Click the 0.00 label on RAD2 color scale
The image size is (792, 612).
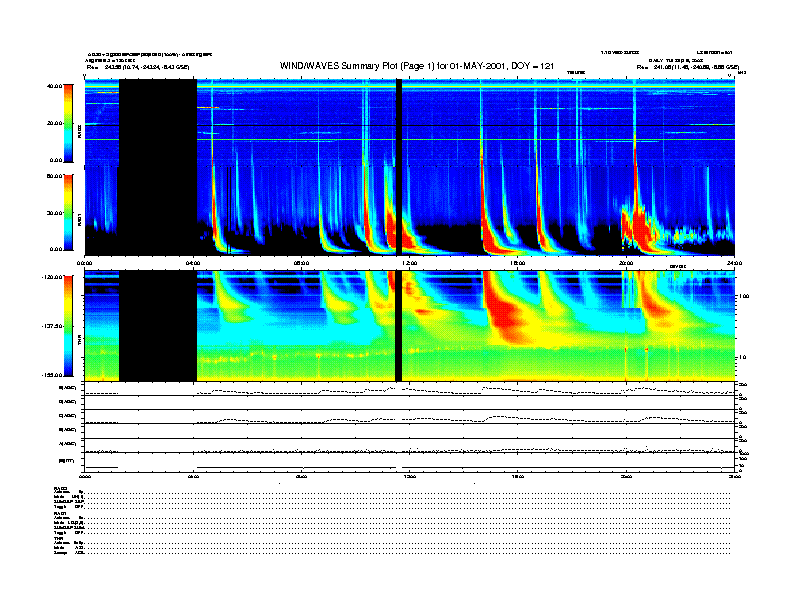[x=56, y=160]
